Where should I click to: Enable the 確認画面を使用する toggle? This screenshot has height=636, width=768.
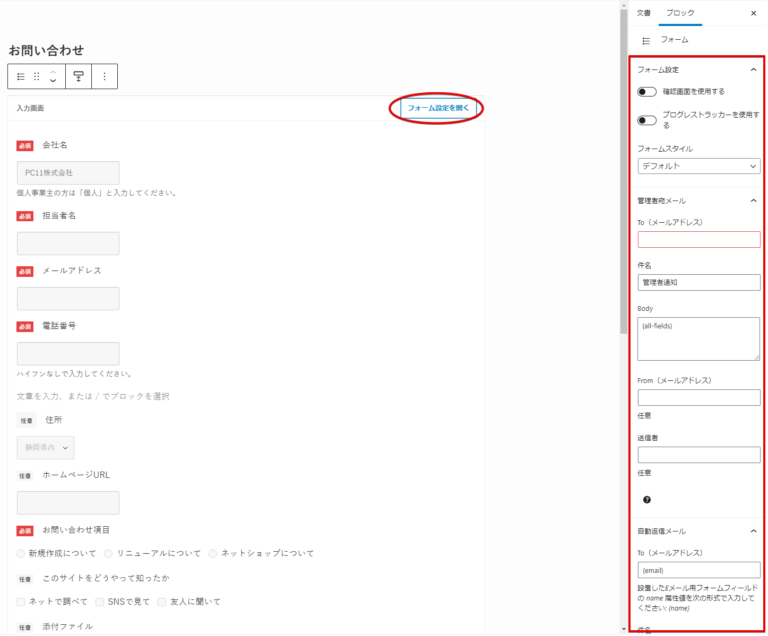pyautogui.click(x=647, y=91)
